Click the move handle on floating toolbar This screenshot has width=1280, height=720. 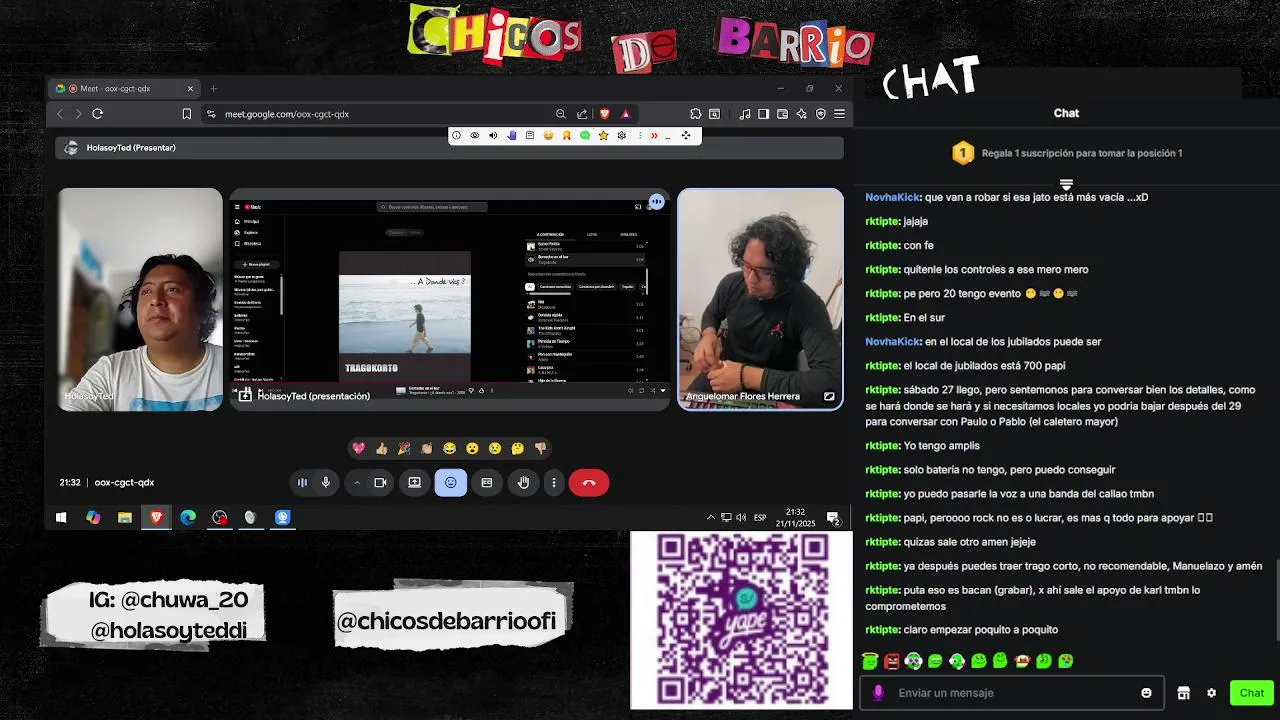click(x=686, y=135)
